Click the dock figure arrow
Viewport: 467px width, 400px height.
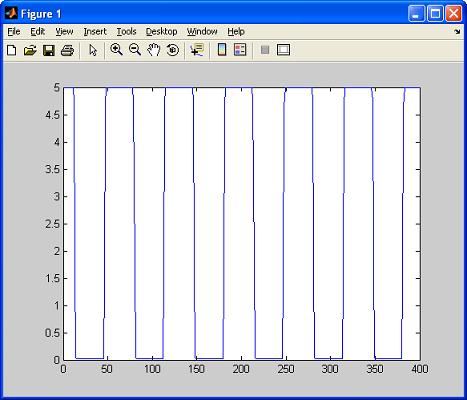[x=457, y=32]
